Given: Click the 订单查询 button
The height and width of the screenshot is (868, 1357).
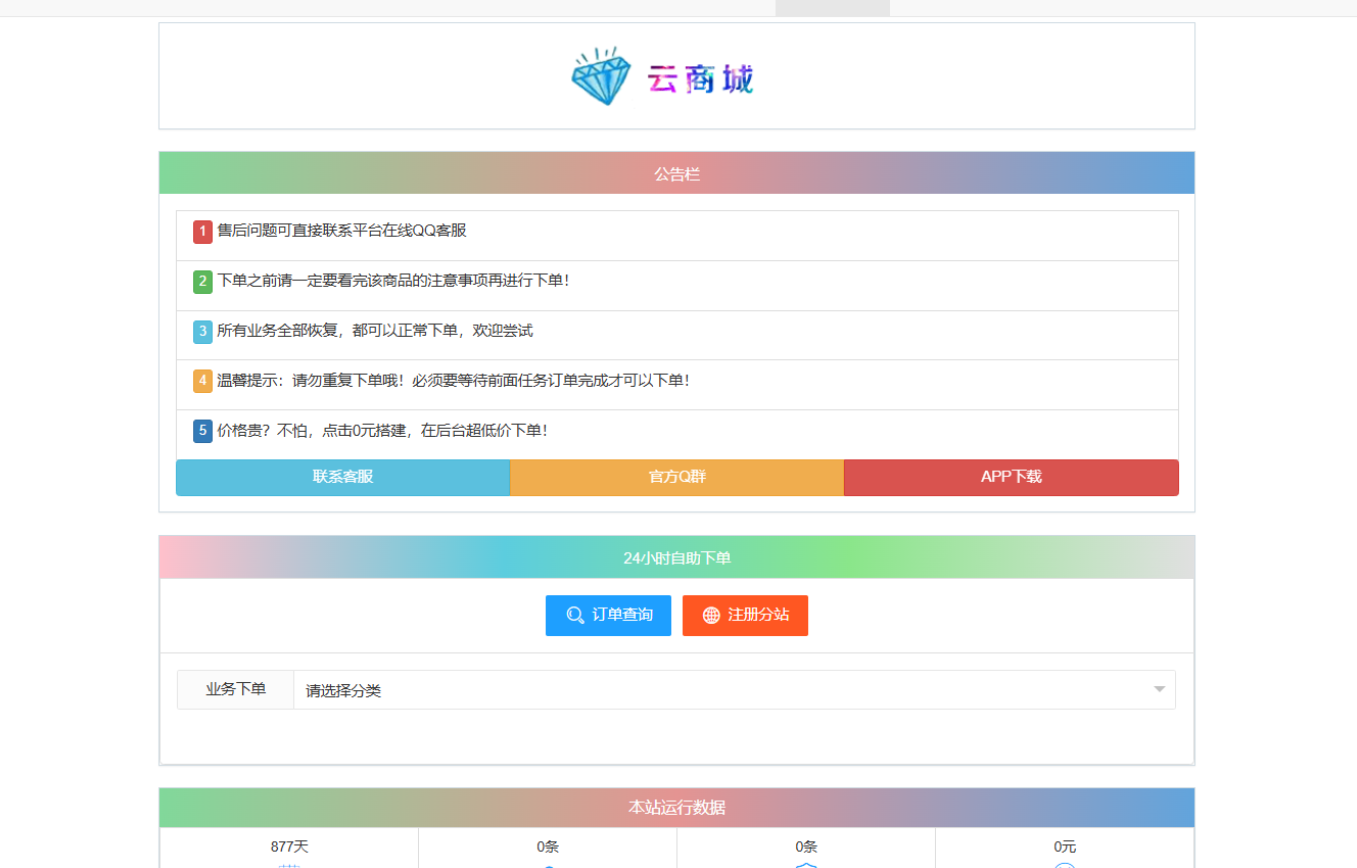Looking at the screenshot, I should pos(608,615).
